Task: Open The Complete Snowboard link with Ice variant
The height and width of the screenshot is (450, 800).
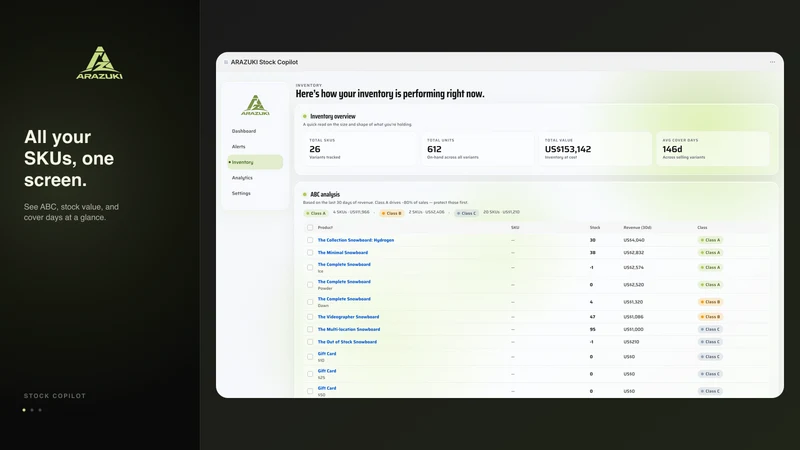Action: (344, 264)
